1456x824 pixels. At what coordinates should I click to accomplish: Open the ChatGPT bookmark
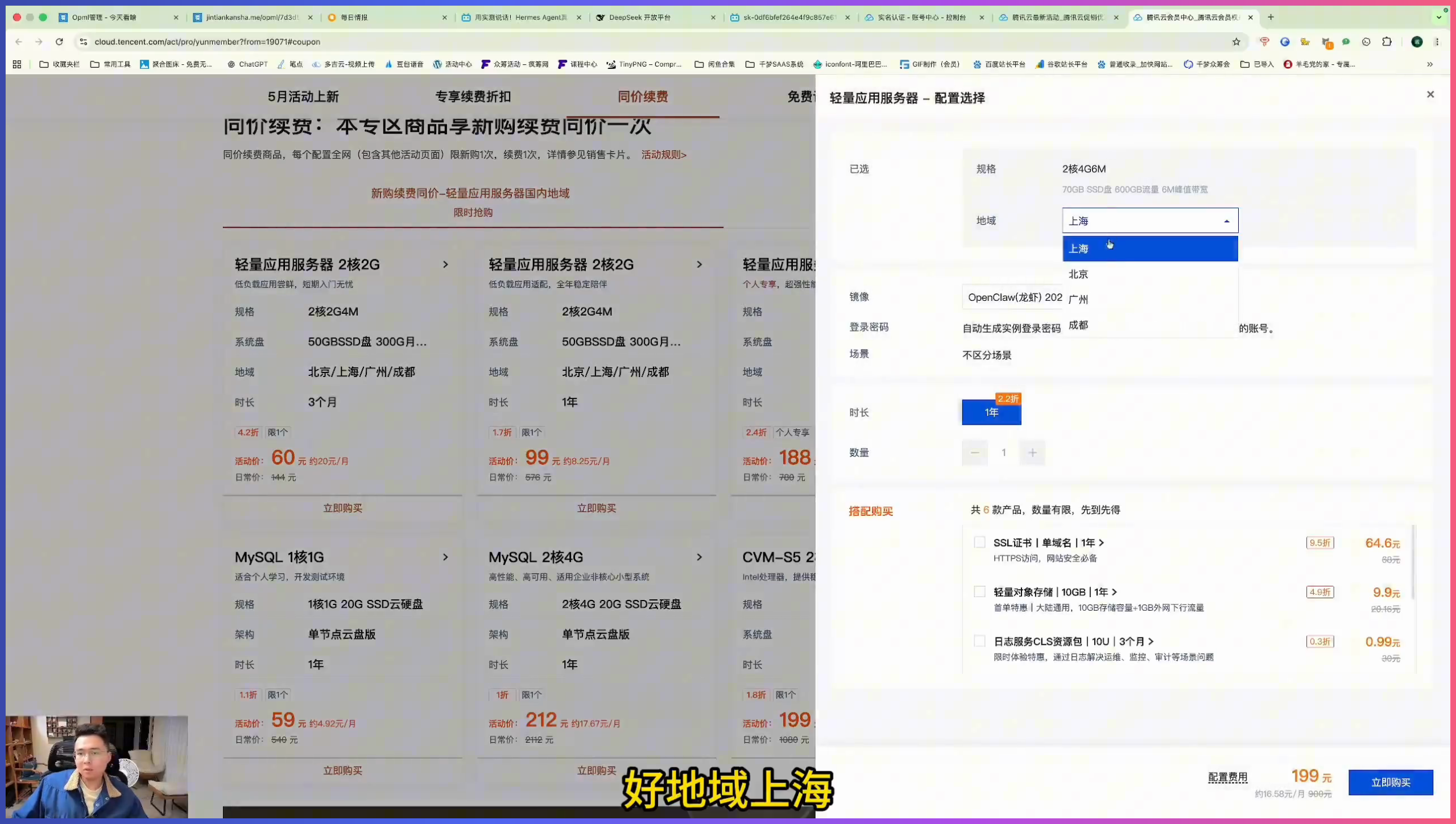(x=247, y=64)
